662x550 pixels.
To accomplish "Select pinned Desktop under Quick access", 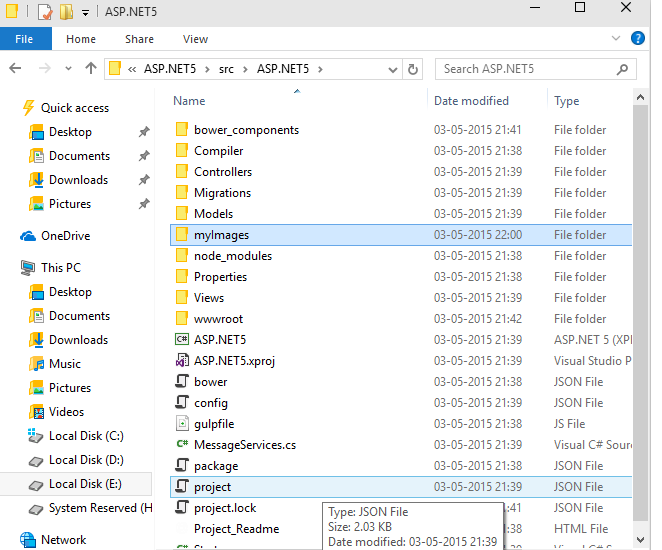I will (70, 132).
